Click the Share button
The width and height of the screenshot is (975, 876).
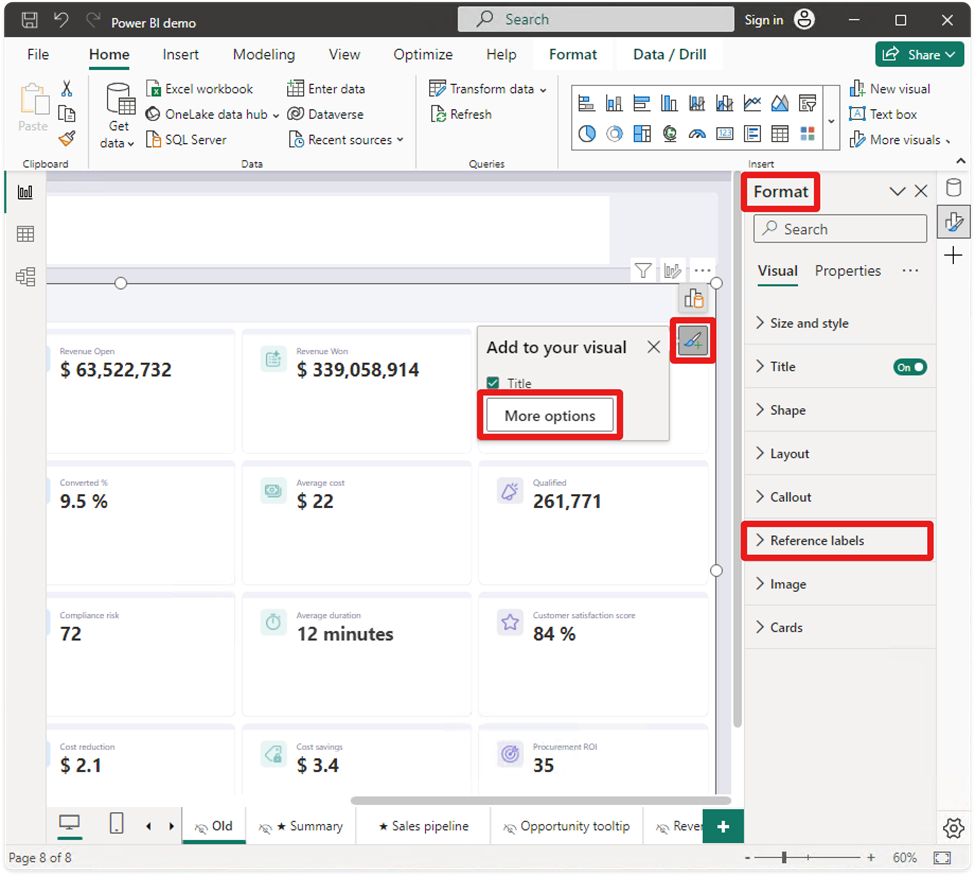pyautogui.click(x=919, y=55)
